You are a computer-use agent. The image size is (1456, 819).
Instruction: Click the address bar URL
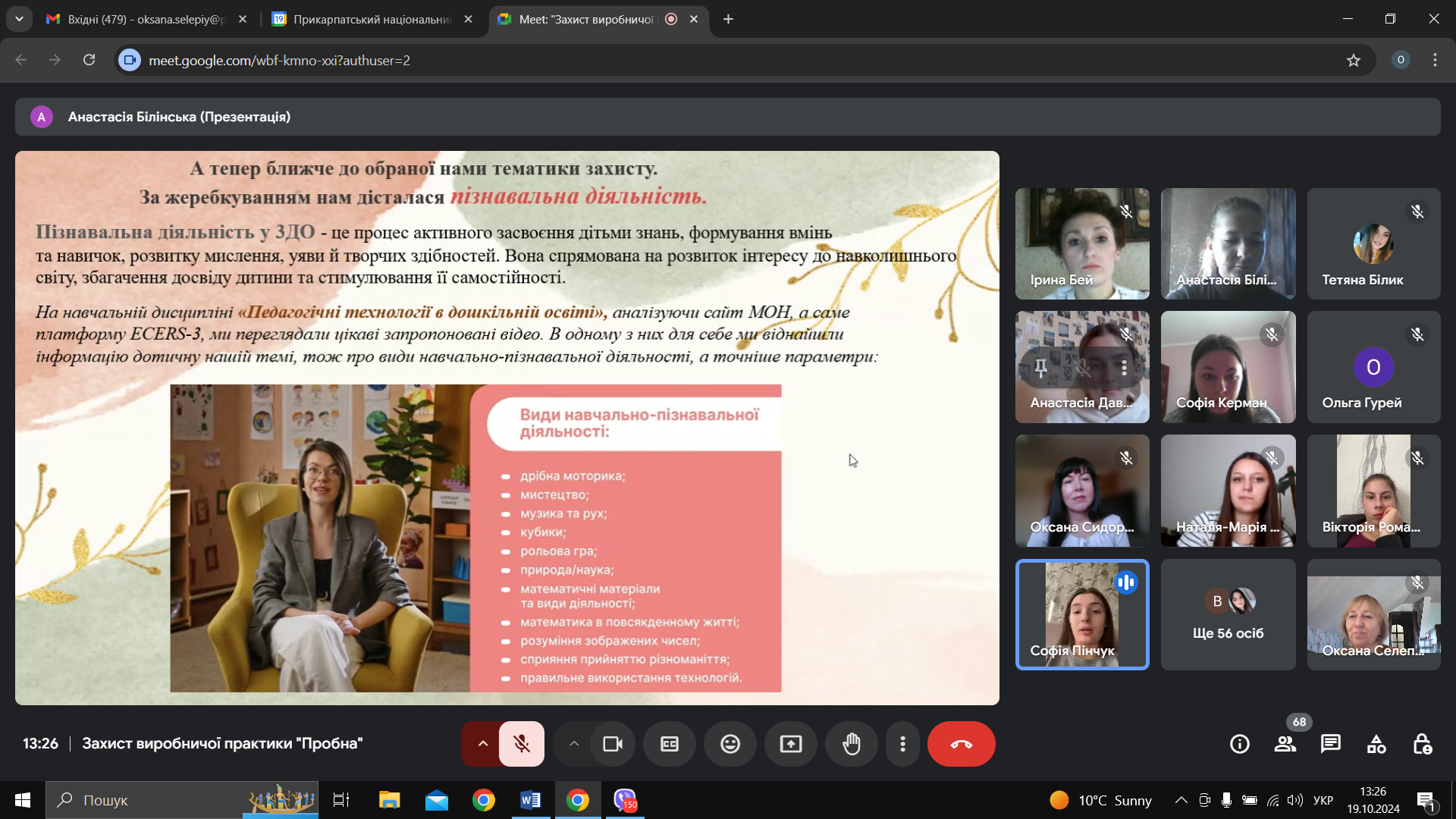pyautogui.click(x=279, y=60)
